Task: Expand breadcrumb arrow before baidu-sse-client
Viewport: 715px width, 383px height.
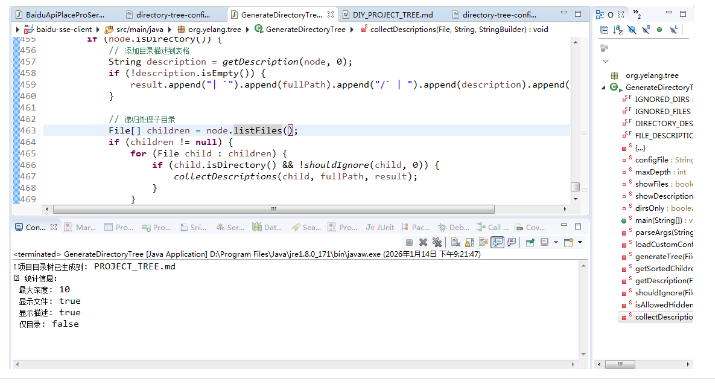Action: [x=18, y=30]
